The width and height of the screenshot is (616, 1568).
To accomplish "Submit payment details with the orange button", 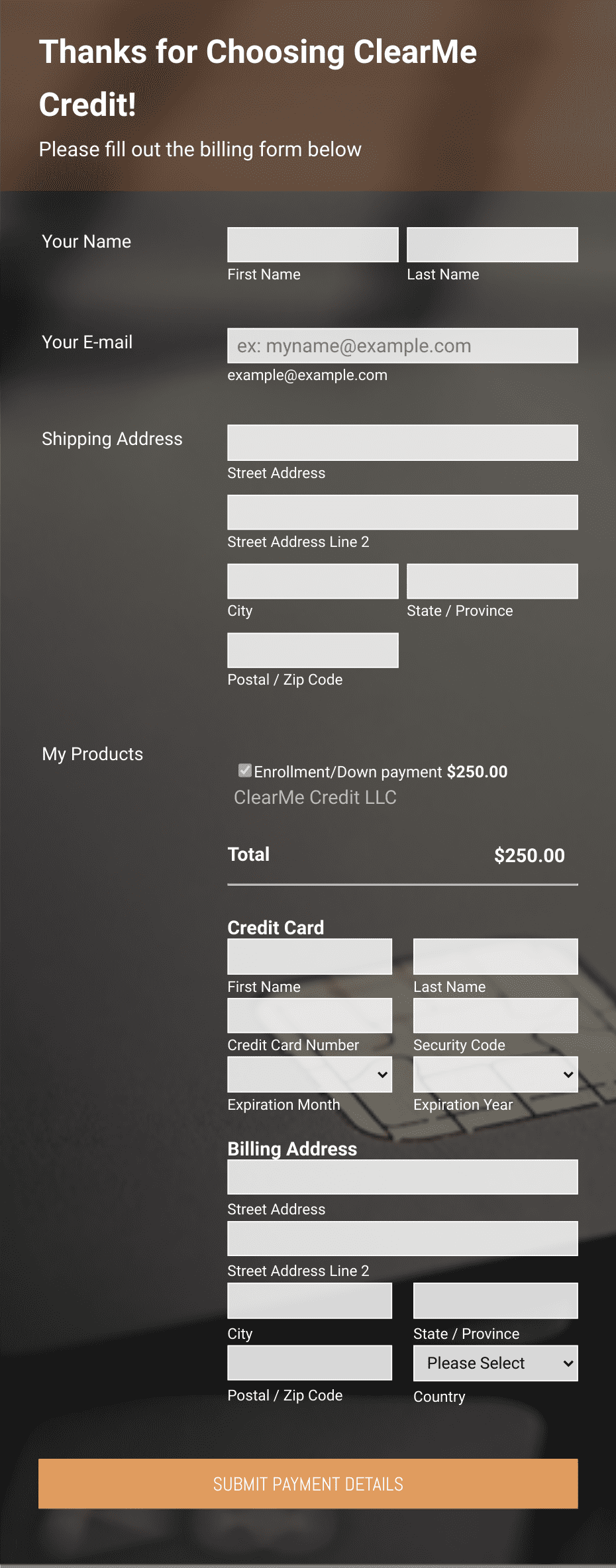I will pos(308,1484).
